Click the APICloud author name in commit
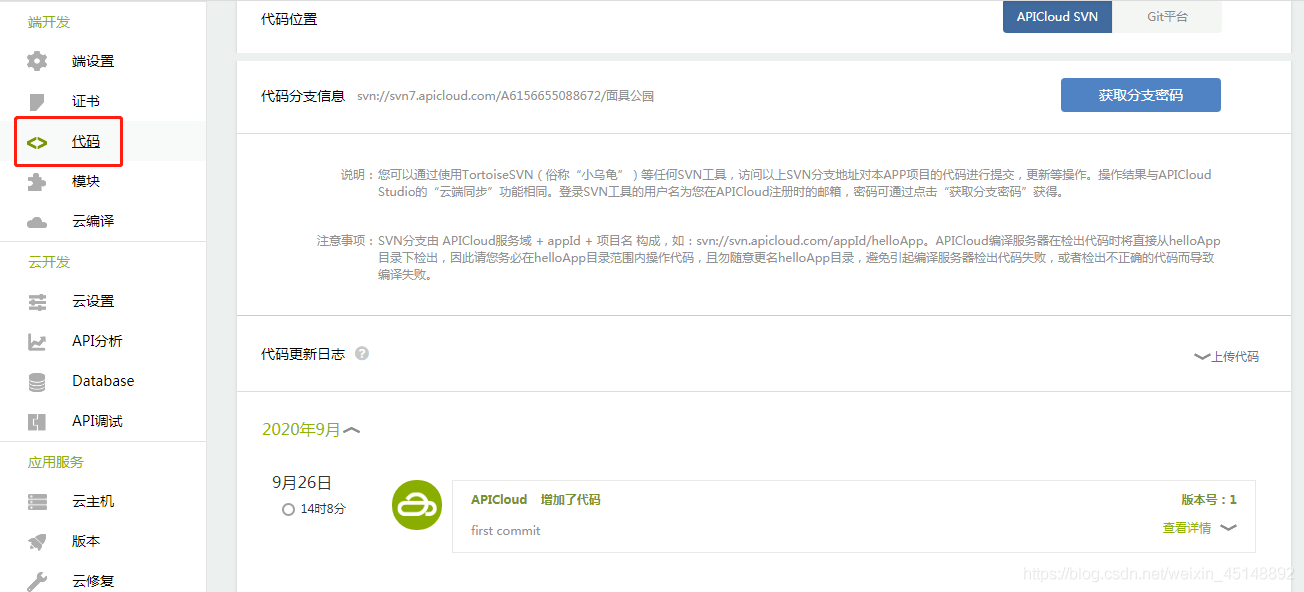Image resolution: width=1304 pixels, height=592 pixels. 499,499
